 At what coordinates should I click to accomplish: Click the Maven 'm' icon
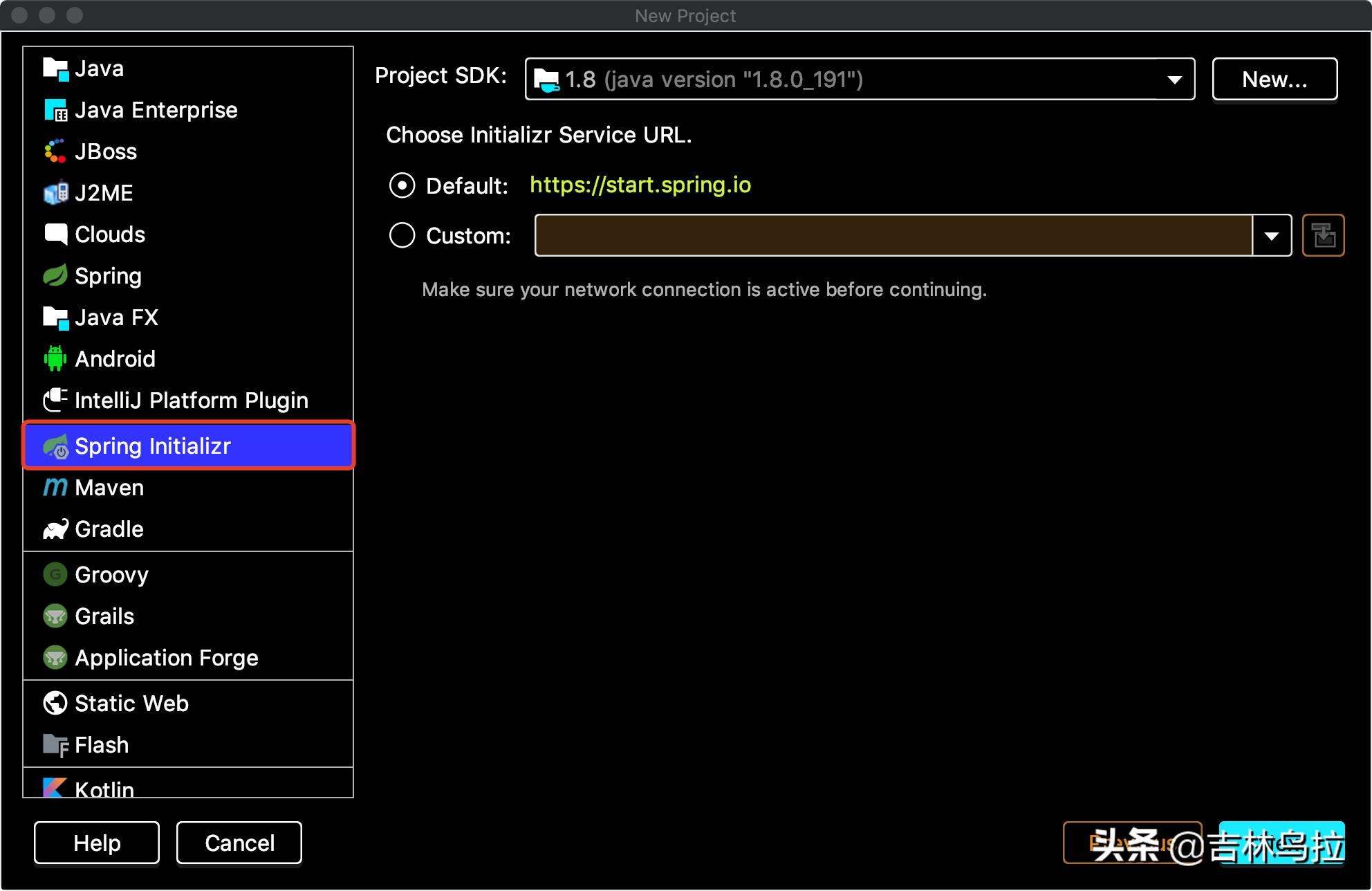55,488
